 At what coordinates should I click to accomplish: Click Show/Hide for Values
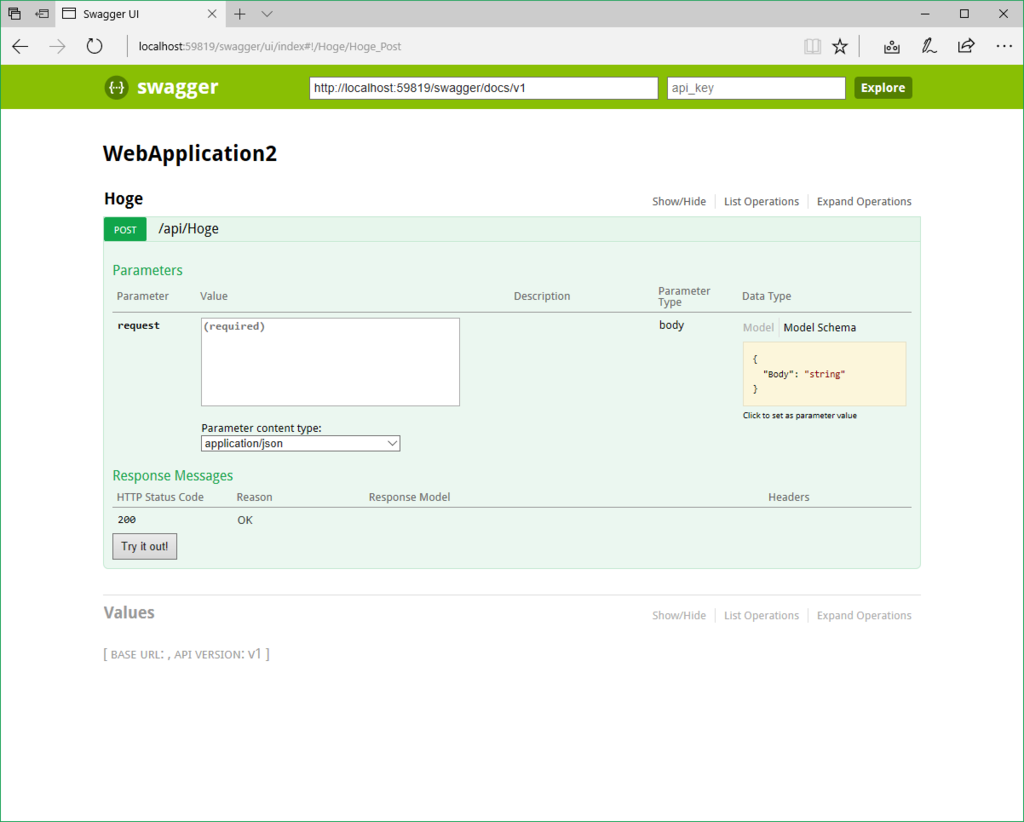pyautogui.click(x=679, y=616)
